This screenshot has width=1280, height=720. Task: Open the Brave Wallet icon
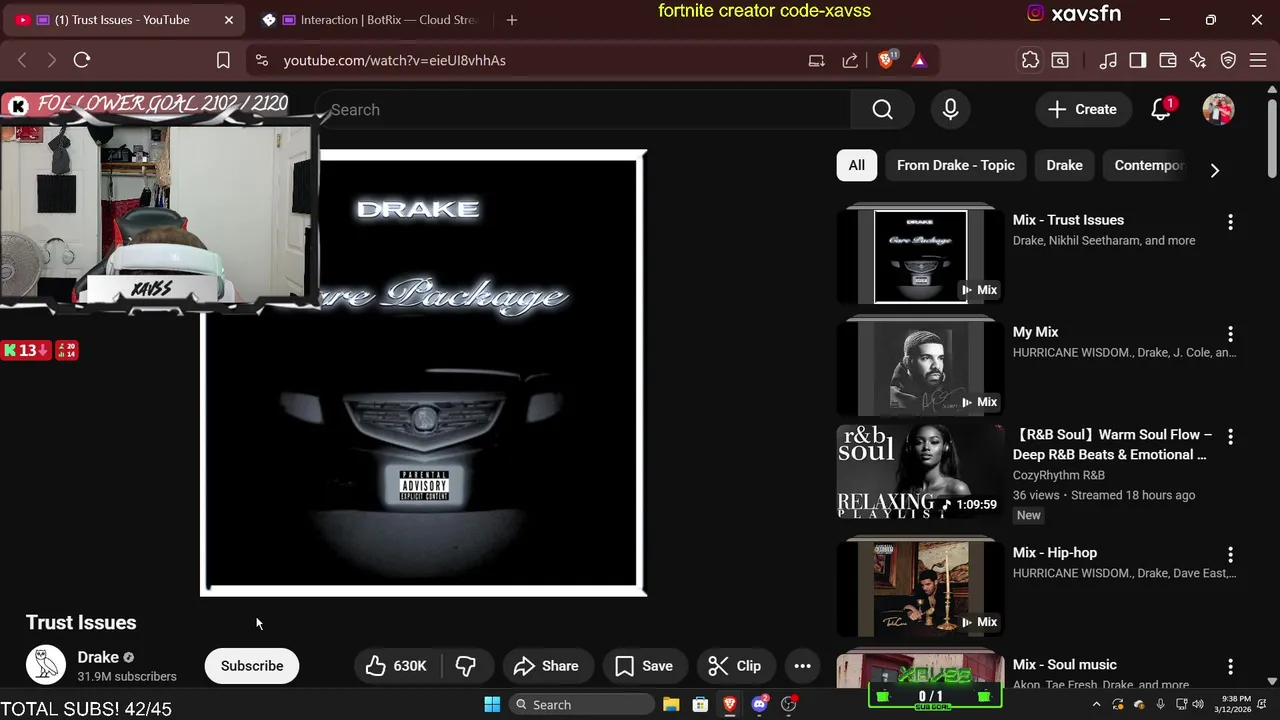[x=1168, y=60]
